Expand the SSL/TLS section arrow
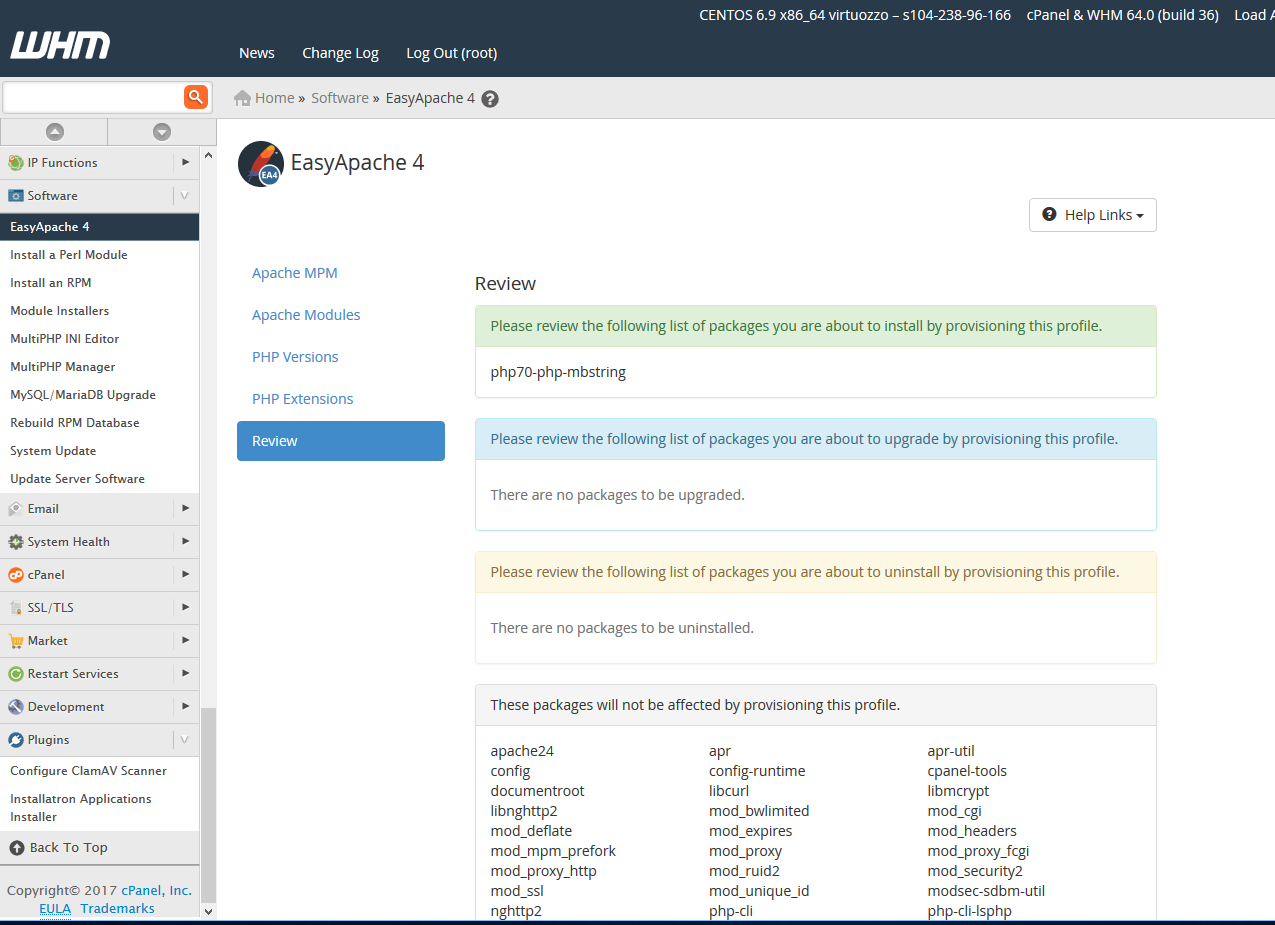This screenshot has height=925, width=1275. [x=185, y=607]
